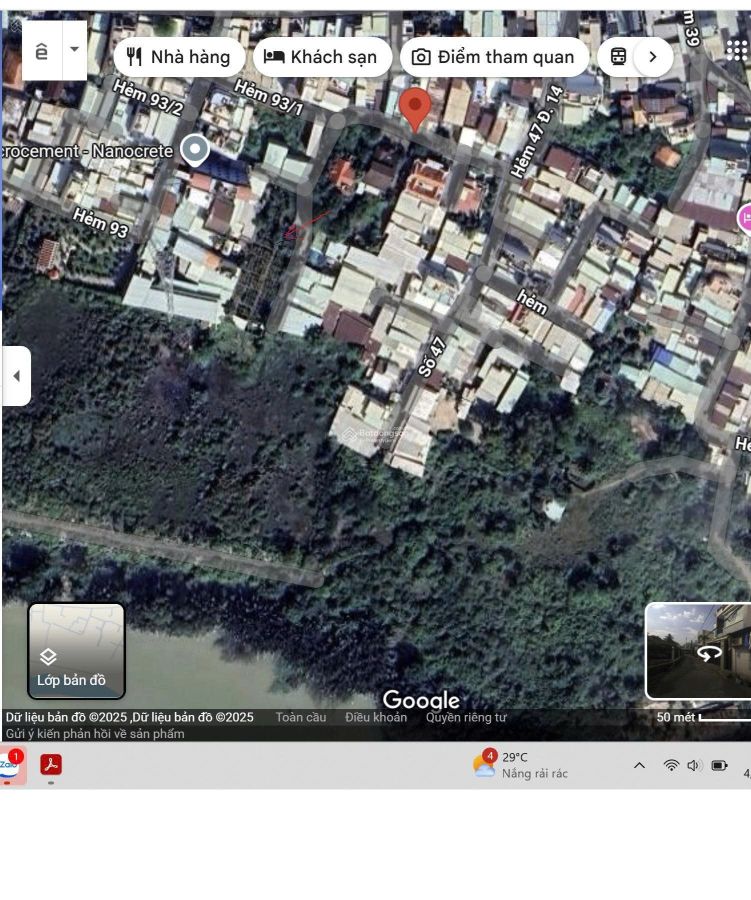Toggle map type with Lớp bản đồ
This screenshot has width=751, height=900.
[76, 651]
